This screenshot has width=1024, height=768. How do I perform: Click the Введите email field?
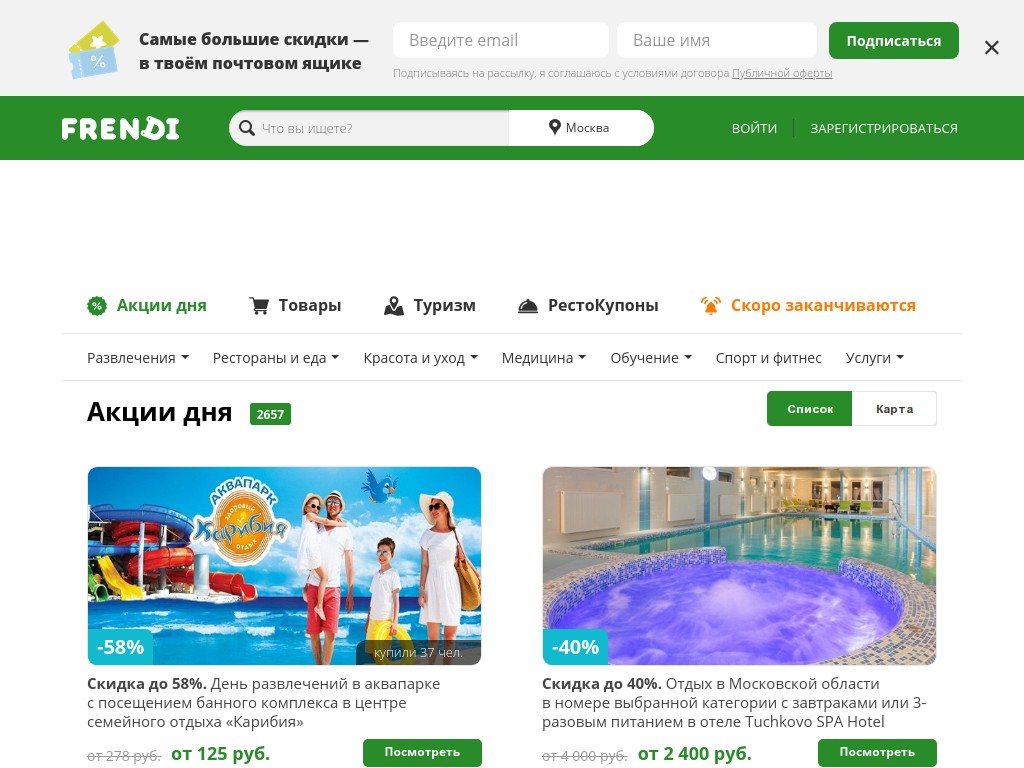point(501,40)
